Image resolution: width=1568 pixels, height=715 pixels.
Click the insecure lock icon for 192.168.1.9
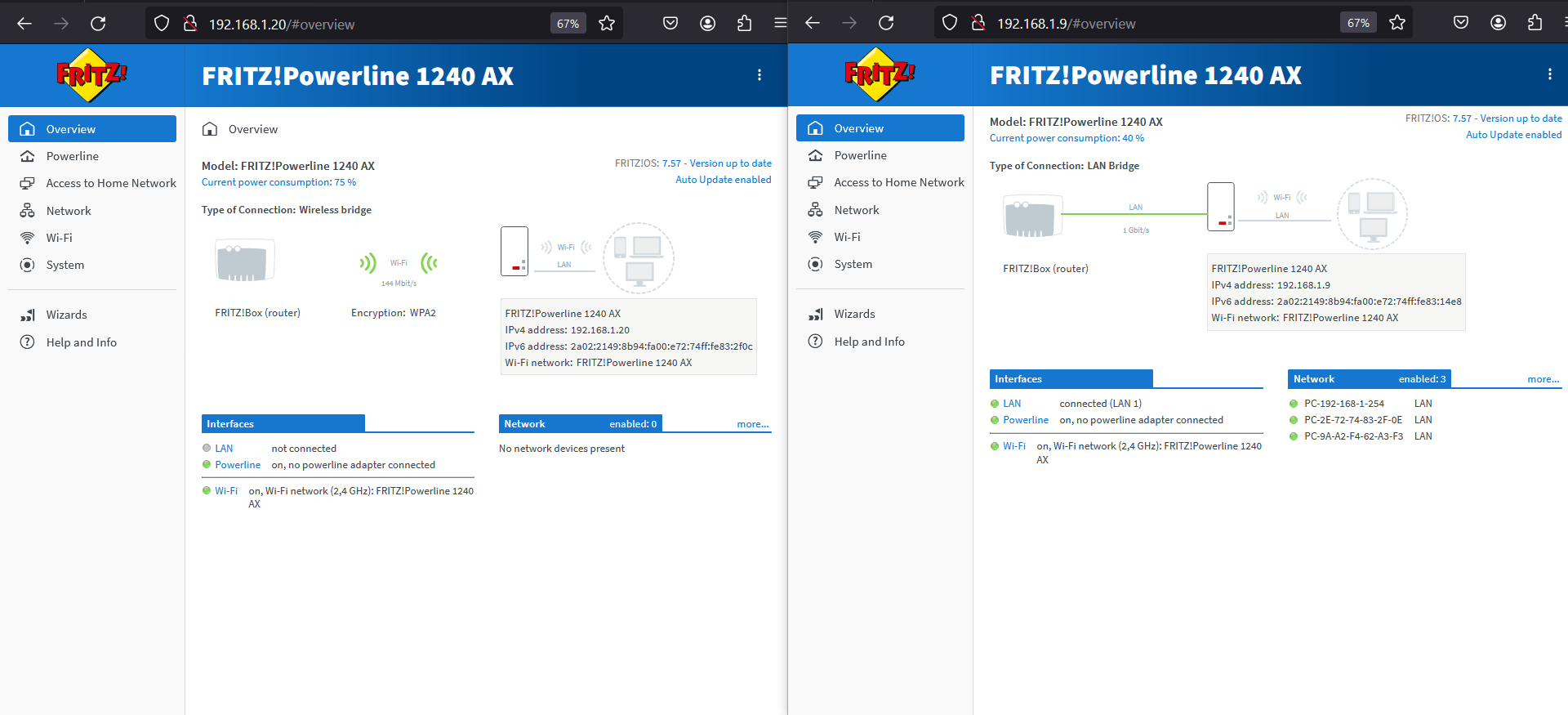coord(978,23)
